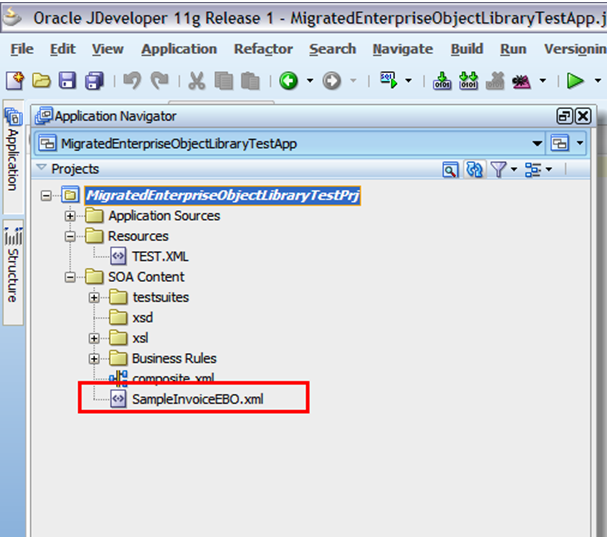Viewport: 608px width, 537px height.
Task: Click the Debug bug icon
Action: (521, 81)
